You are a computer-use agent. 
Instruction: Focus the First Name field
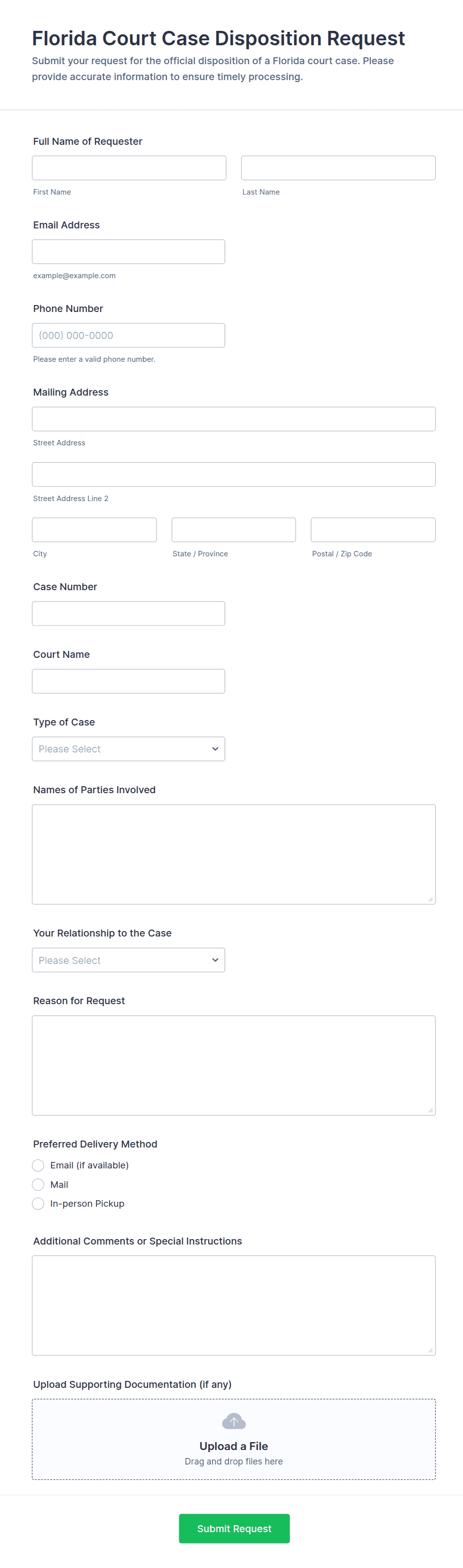tap(128, 168)
